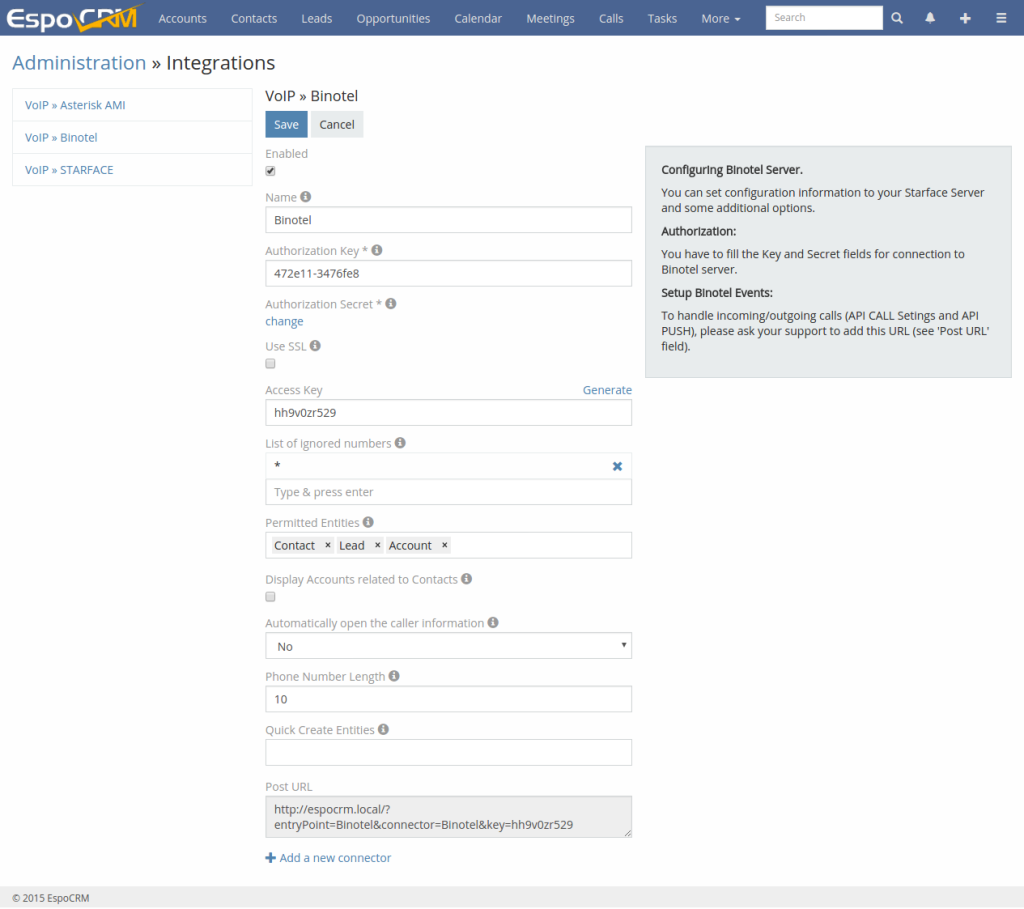Open the Meetings tab
Image resolution: width=1024 pixels, height=909 pixels.
tap(551, 18)
